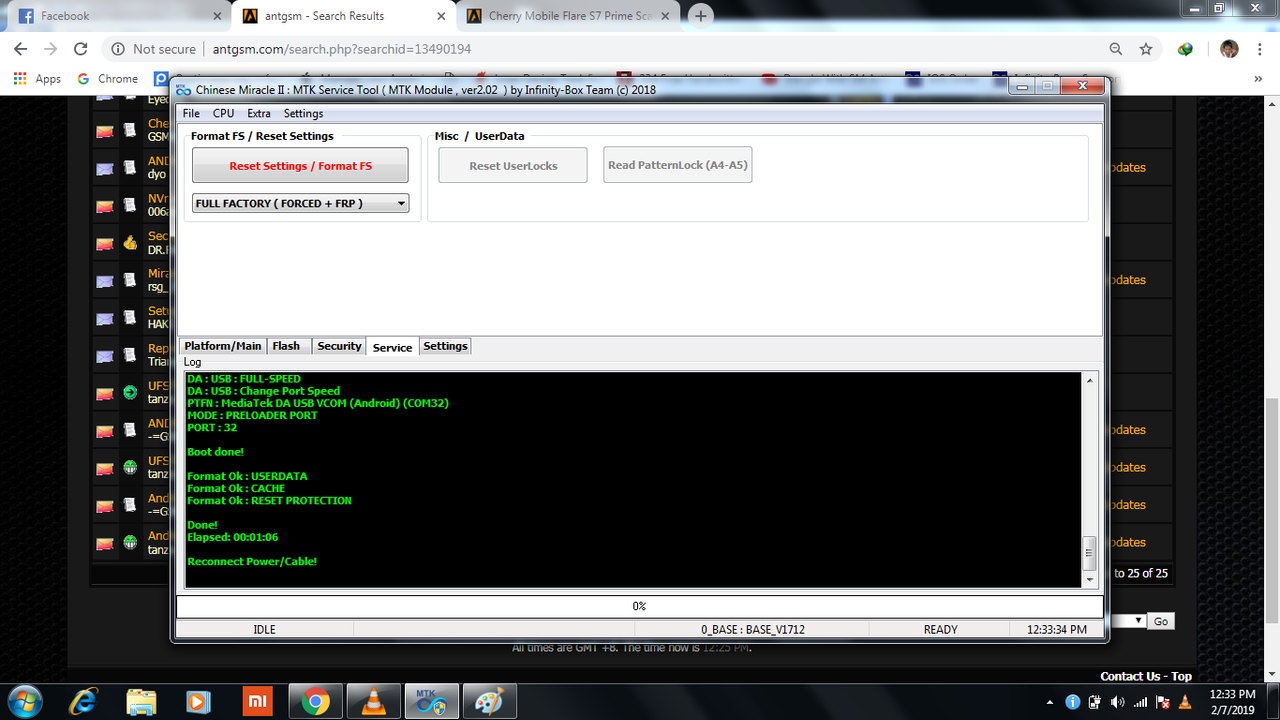Select the MTK tool taskbar icon
This screenshot has width=1280, height=720.
432,702
